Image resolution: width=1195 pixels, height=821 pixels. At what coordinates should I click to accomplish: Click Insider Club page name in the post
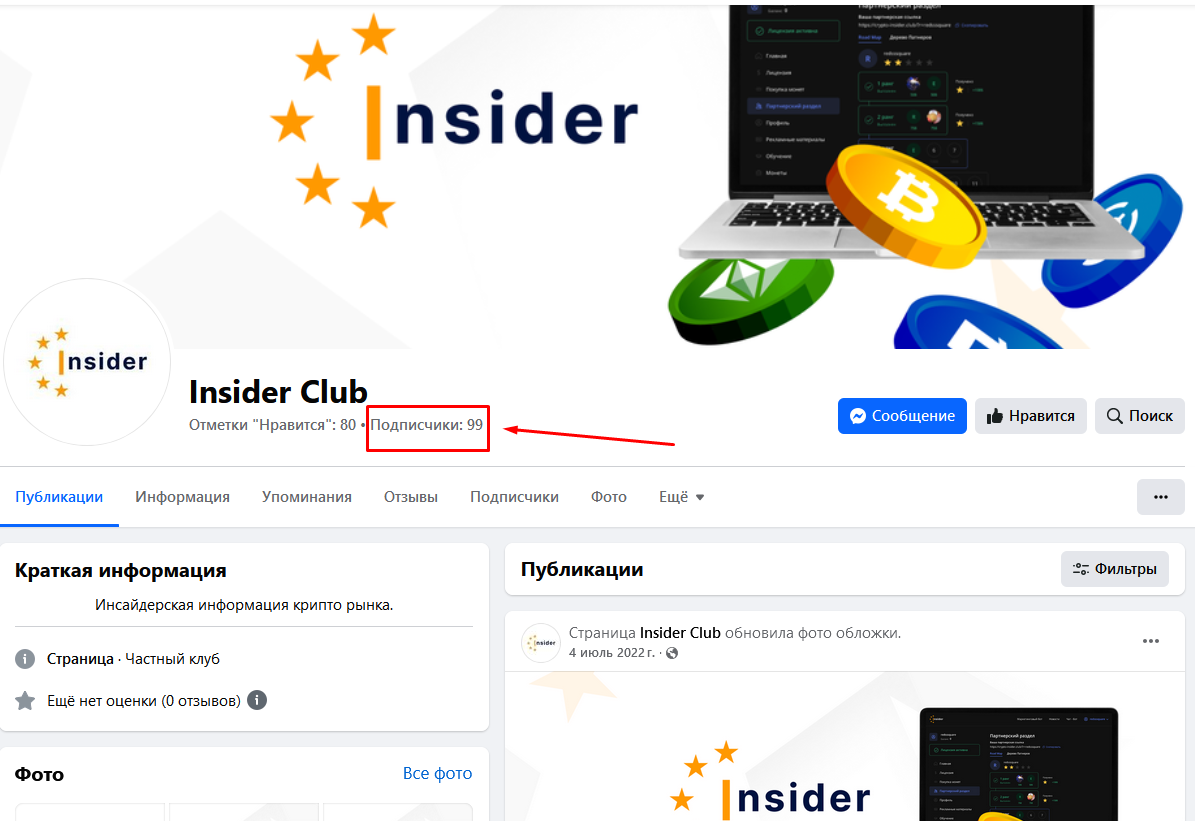[680, 633]
